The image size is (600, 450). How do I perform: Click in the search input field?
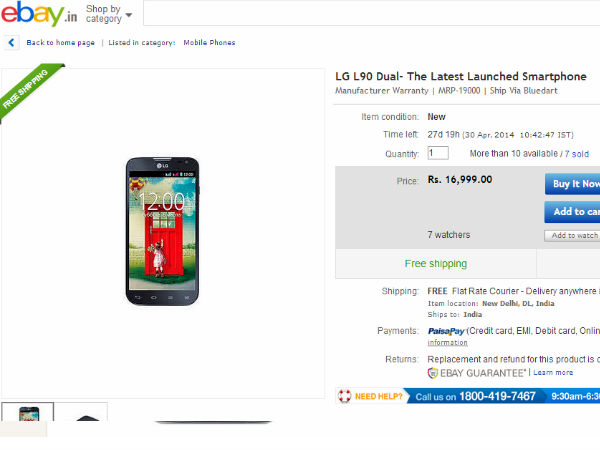click(x=370, y=14)
